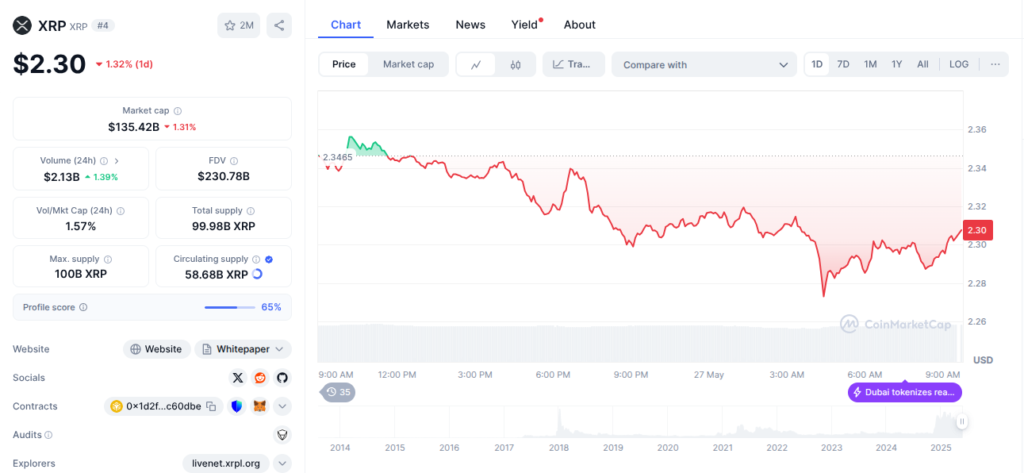Screen dimensions: 1024x473
Task: Set chart range to 1D
Action: 817,65
